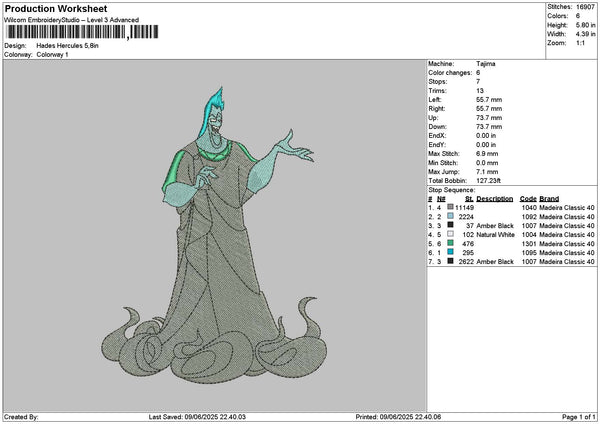Click the design name 'Hades Hercules 5,8in'
Screen dimensions: 600x424
click(x=67, y=46)
